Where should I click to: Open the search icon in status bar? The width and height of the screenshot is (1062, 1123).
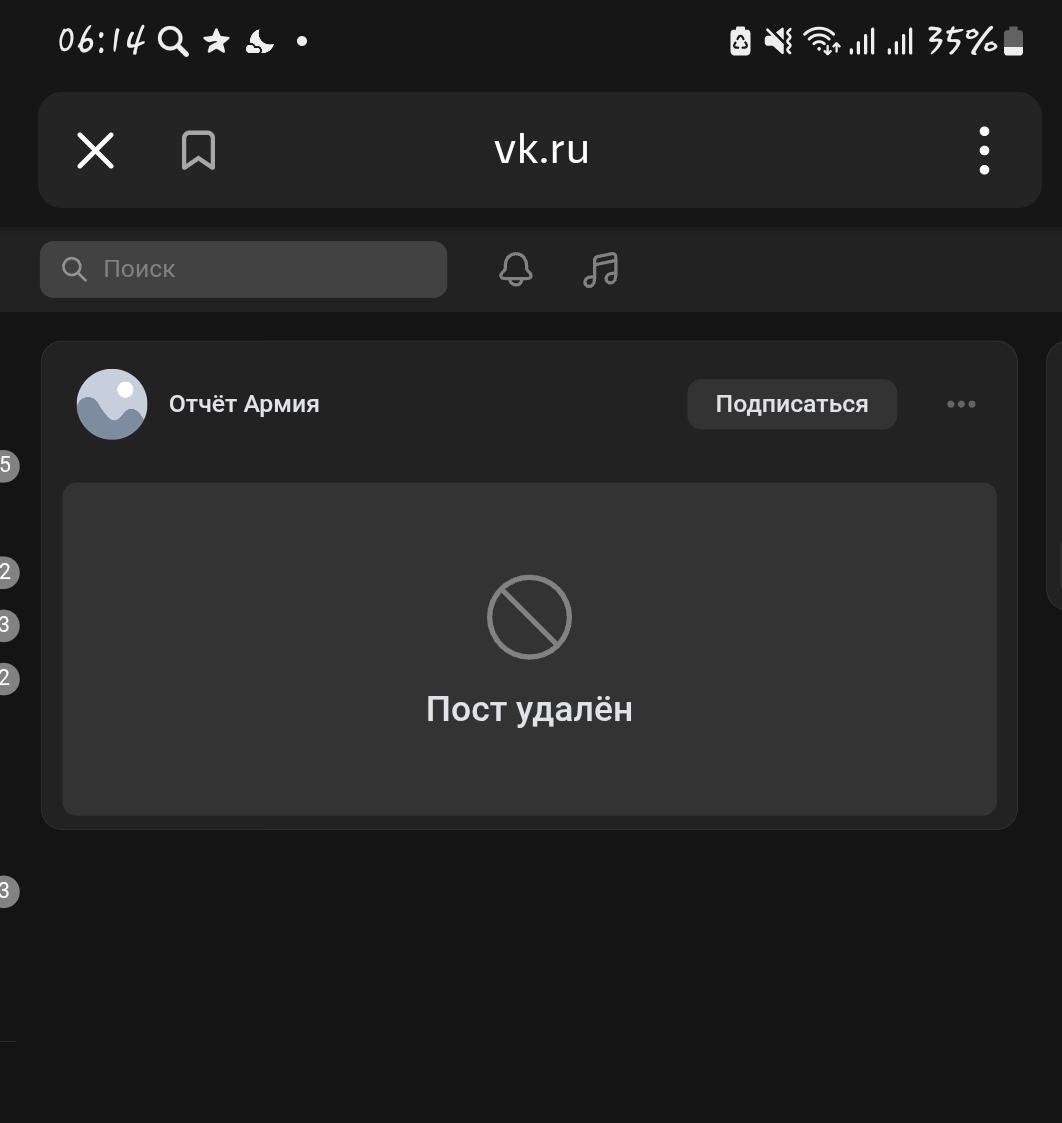pyautogui.click(x=173, y=41)
